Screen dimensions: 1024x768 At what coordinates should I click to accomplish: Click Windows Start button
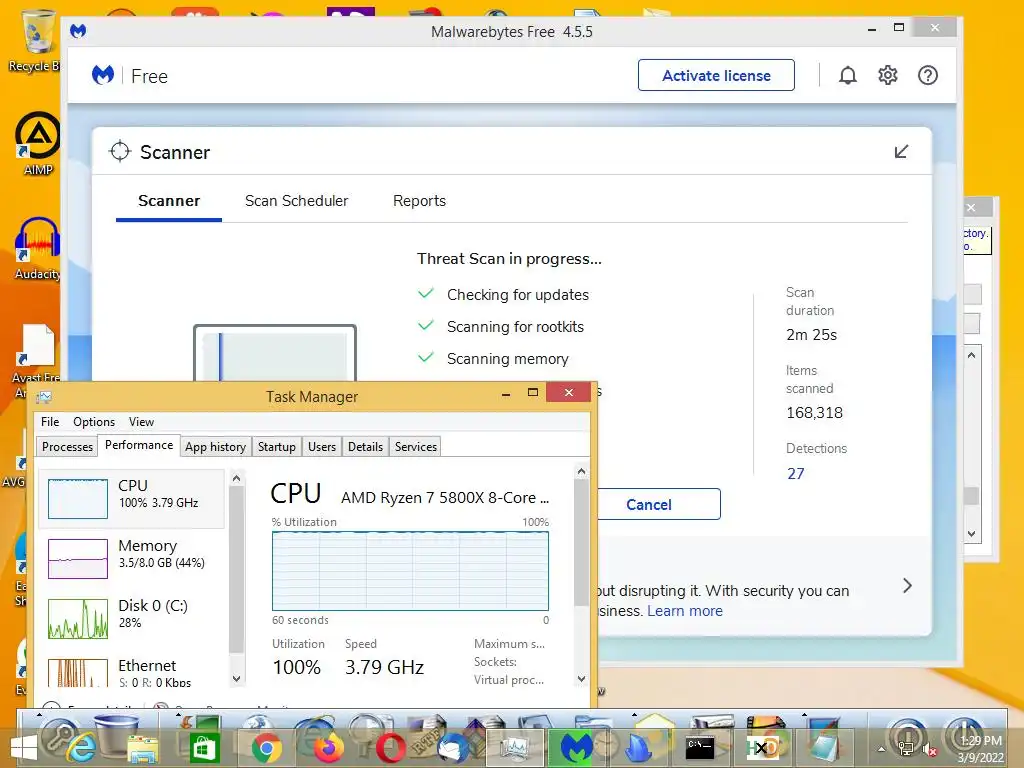point(24,748)
